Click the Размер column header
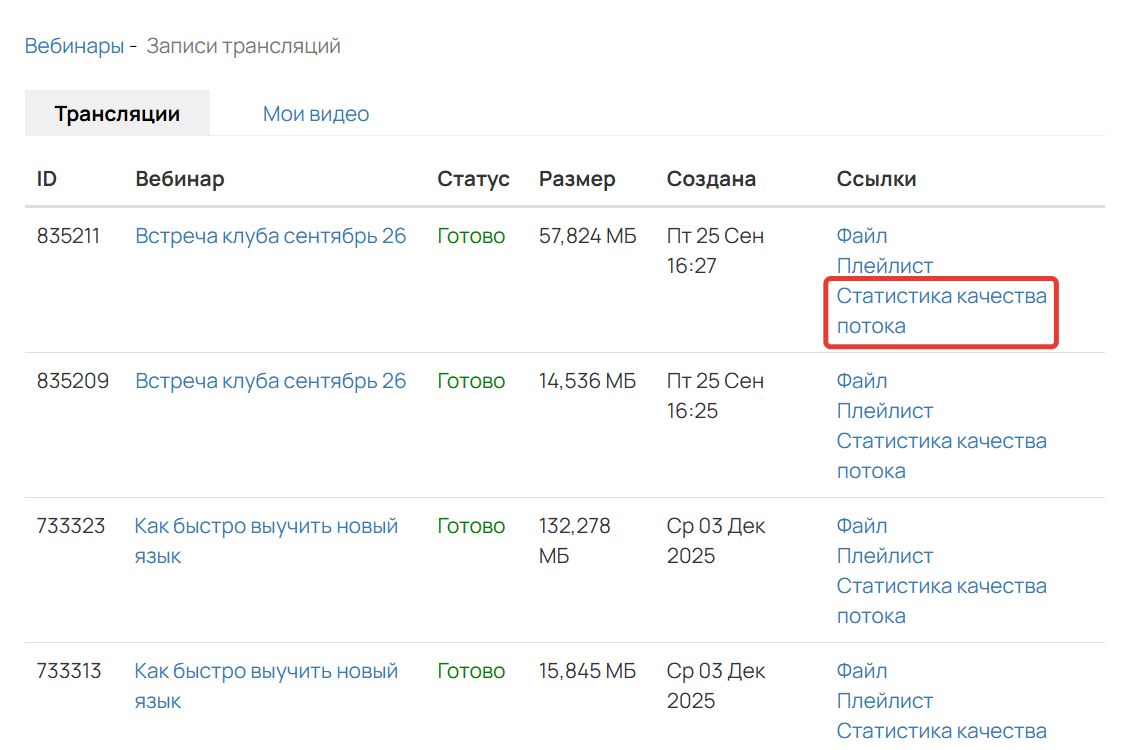This screenshot has height=750, width=1143. [577, 179]
